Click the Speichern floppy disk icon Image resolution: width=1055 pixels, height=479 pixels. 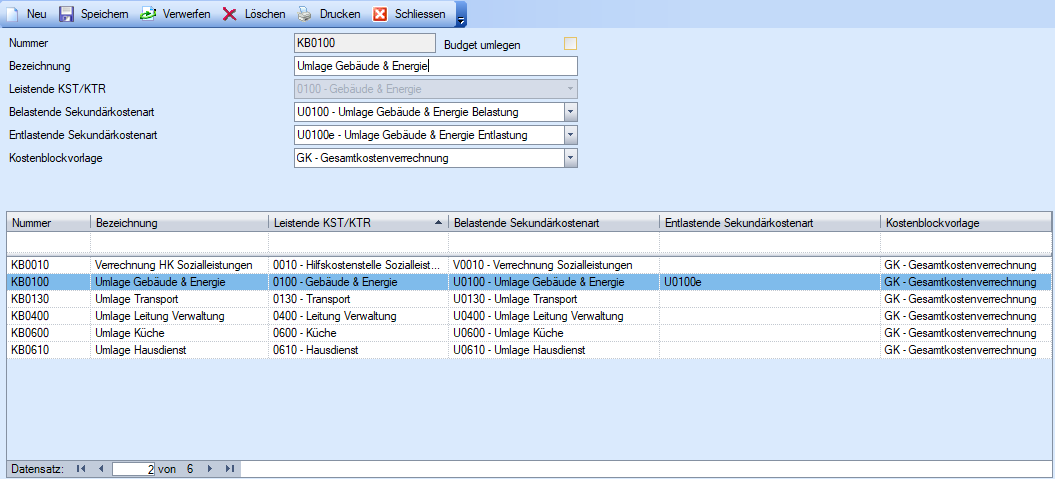pos(67,14)
